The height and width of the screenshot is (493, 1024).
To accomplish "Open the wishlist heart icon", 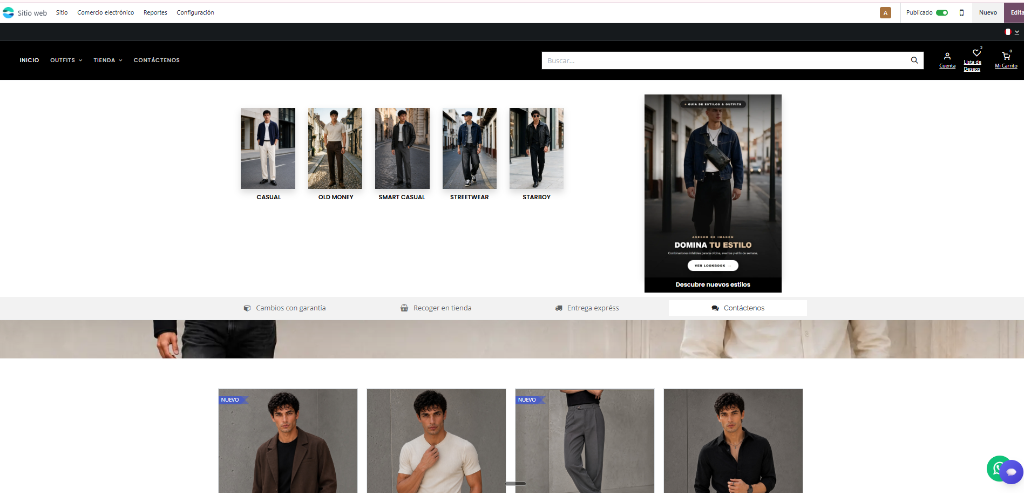I will [x=976, y=53].
